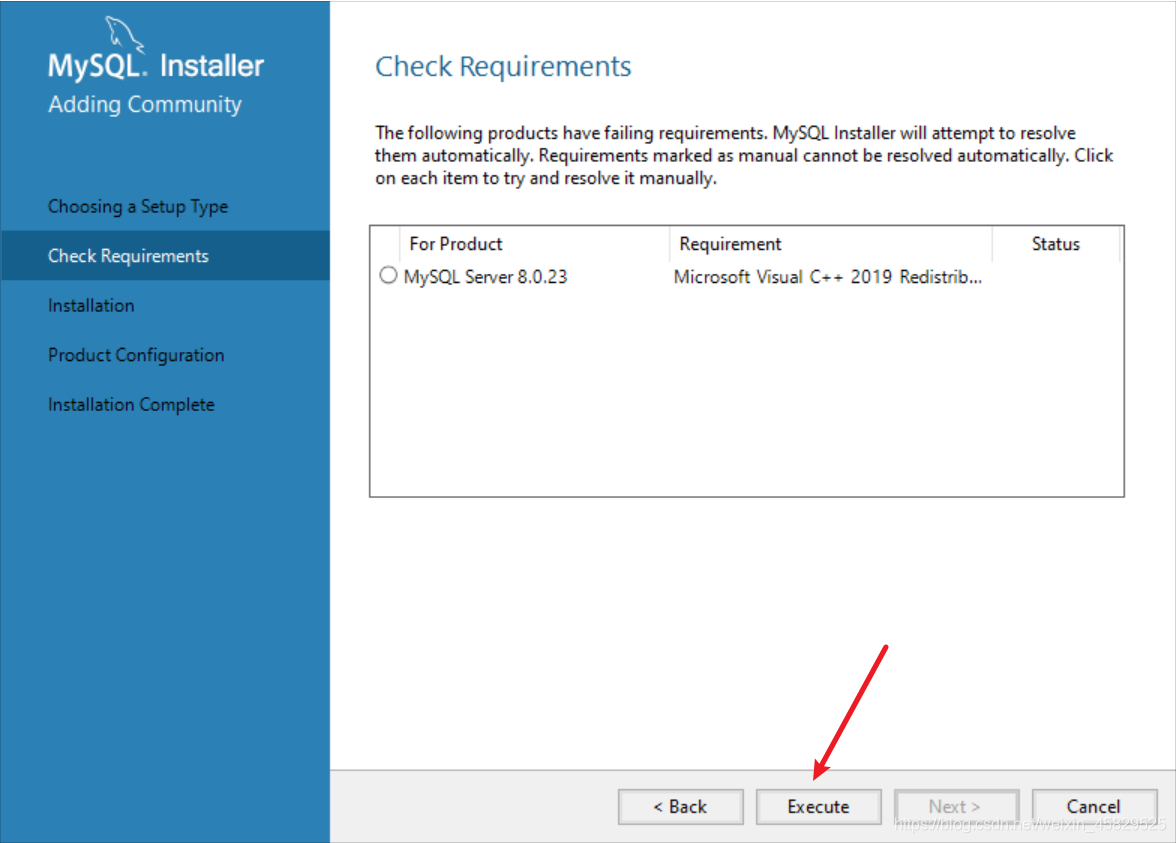Screen dimensions: 1176x843
Task: Click the Execute button
Action: pyautogui.click(x=818, y=806)
